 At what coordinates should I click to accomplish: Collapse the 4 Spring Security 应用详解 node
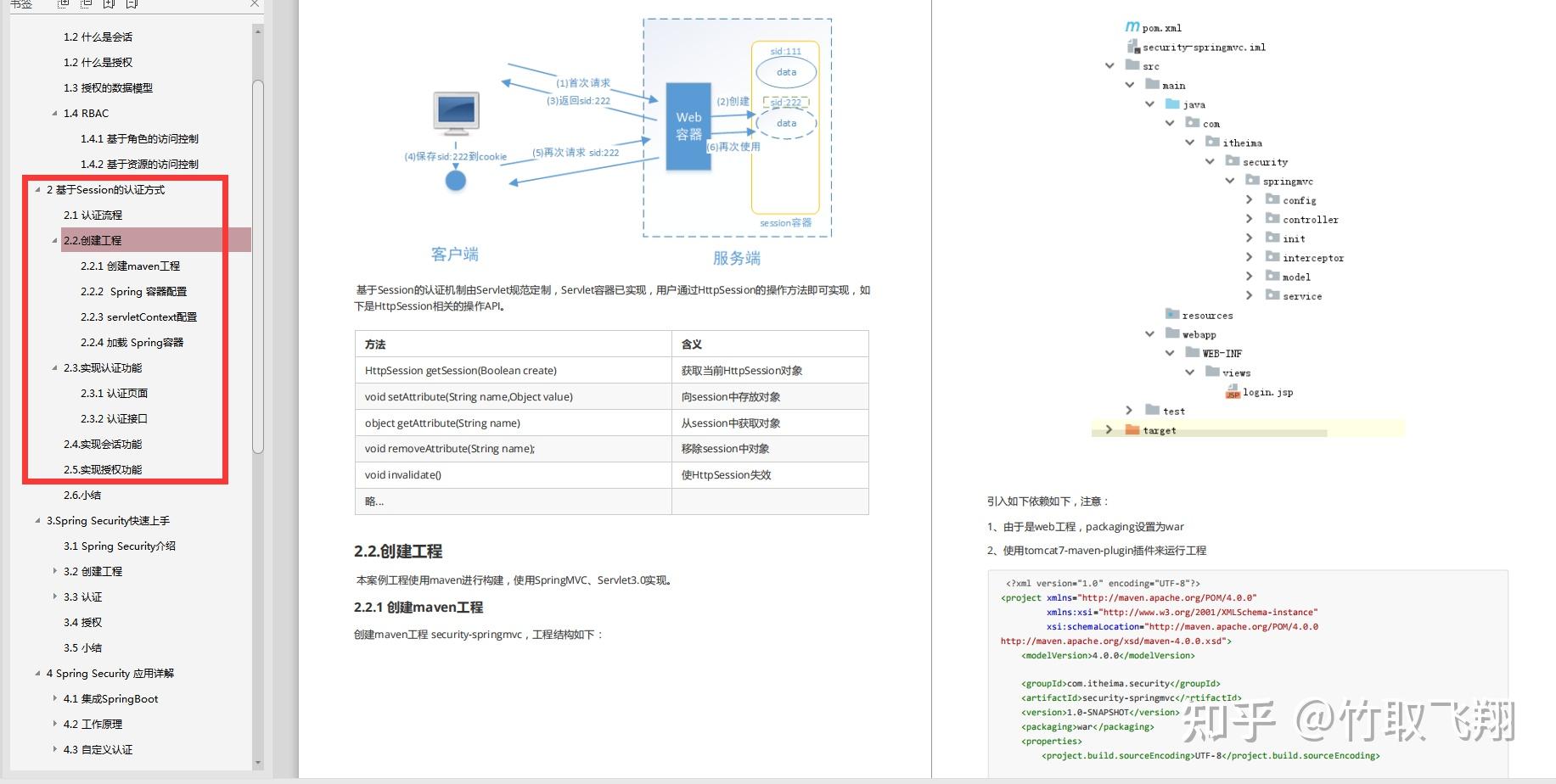[38, 674]
